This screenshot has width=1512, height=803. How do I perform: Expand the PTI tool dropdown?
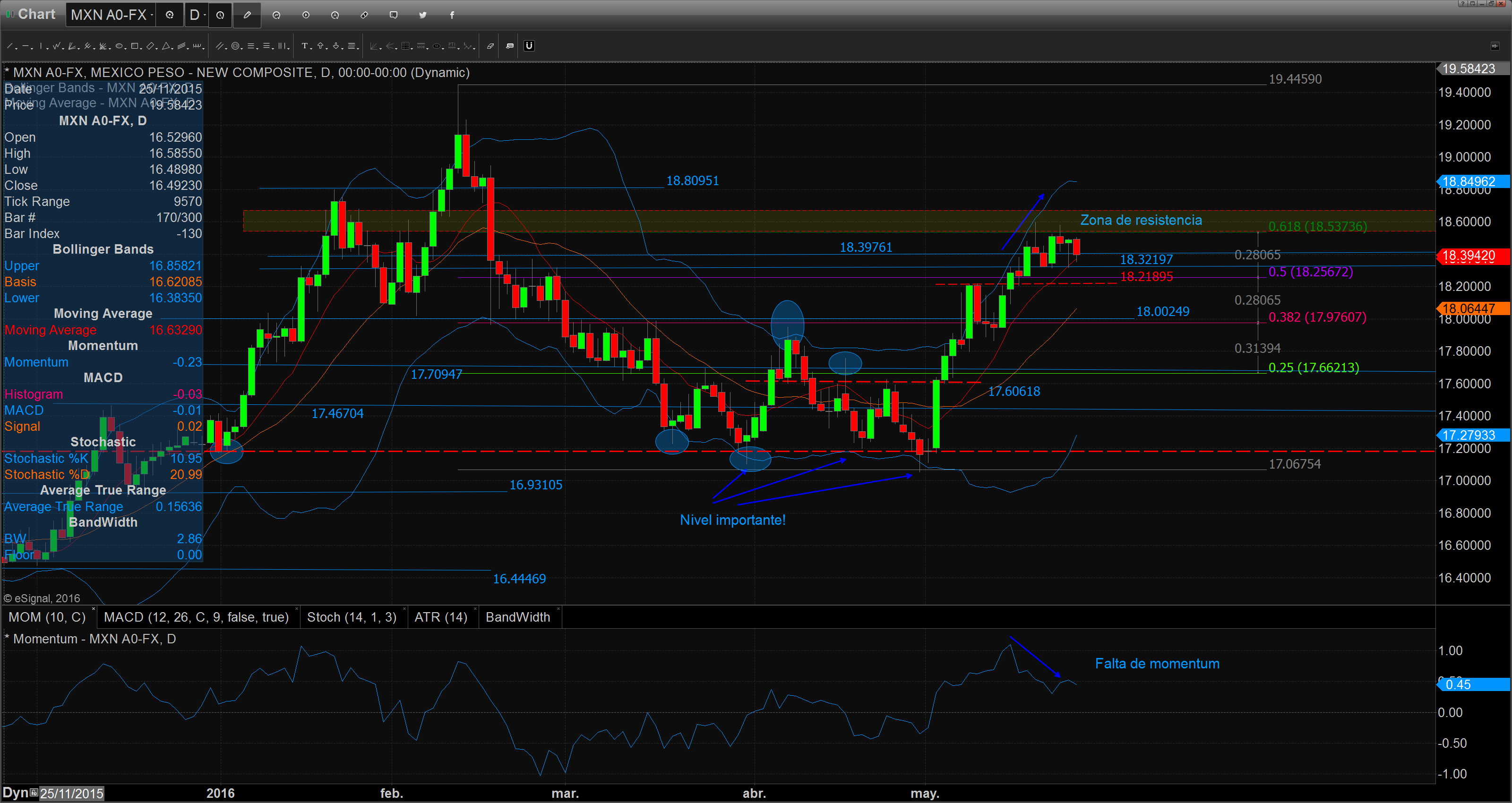(x=459, y=49)
